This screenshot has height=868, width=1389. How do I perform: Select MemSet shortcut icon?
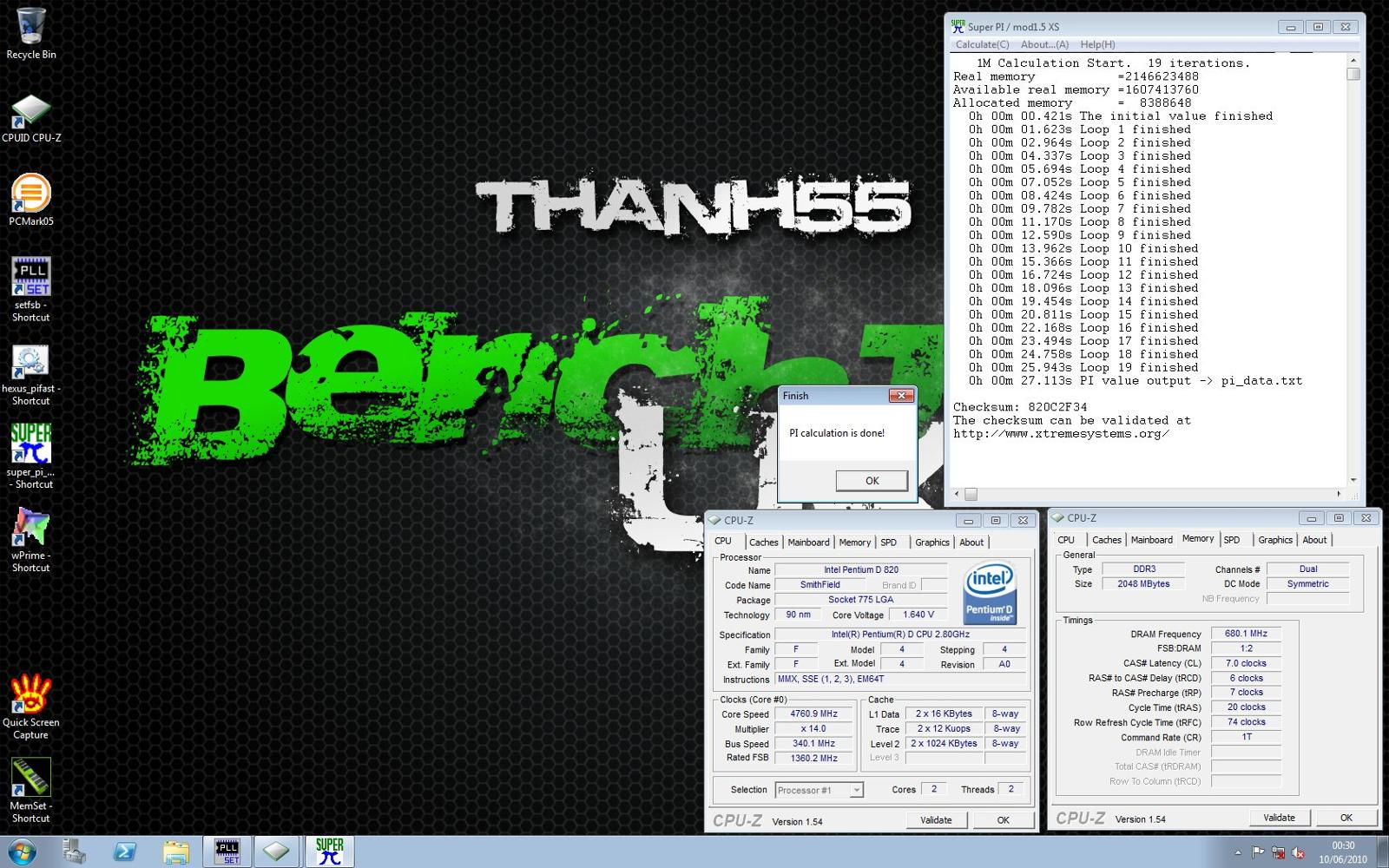(x=31, y=790)
